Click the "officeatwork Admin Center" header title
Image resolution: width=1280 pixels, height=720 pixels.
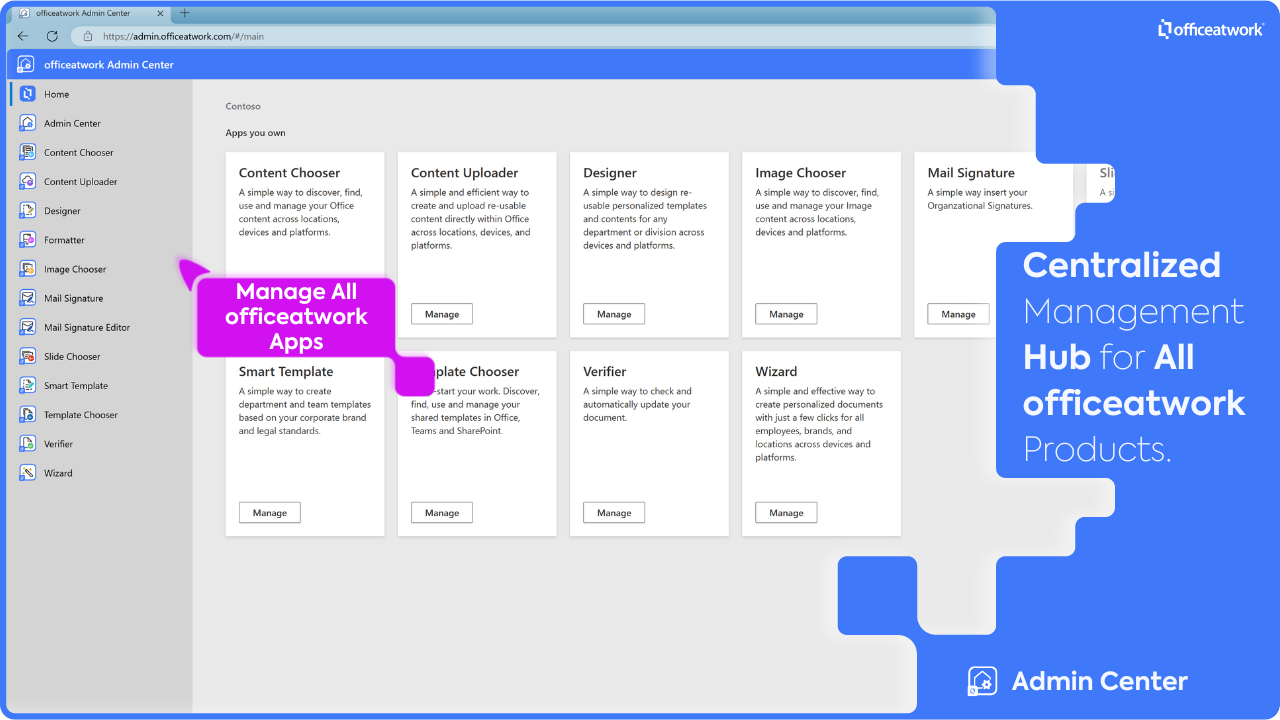pos(109,64)
